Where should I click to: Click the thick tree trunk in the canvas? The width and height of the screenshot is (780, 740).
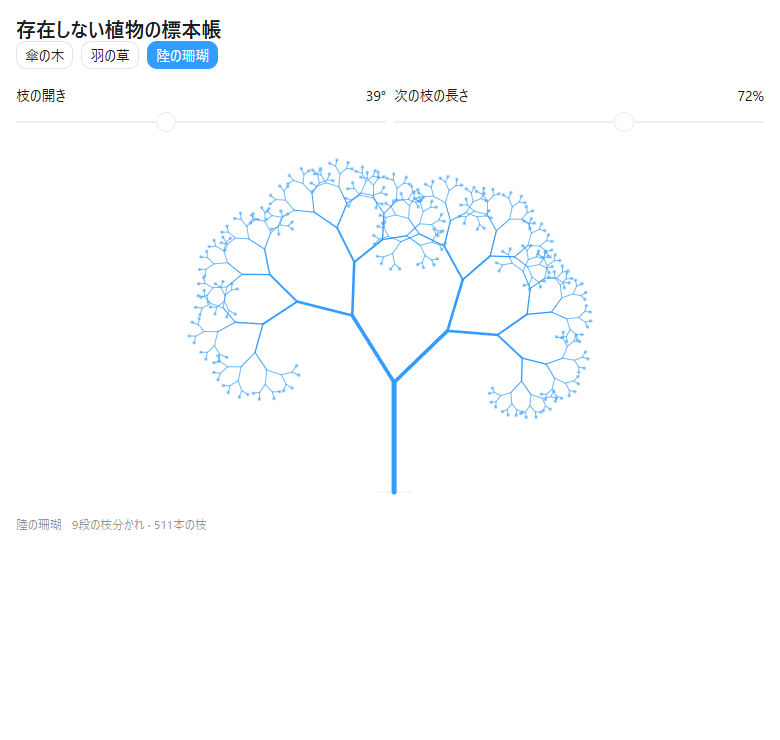[x=394, y=437]
